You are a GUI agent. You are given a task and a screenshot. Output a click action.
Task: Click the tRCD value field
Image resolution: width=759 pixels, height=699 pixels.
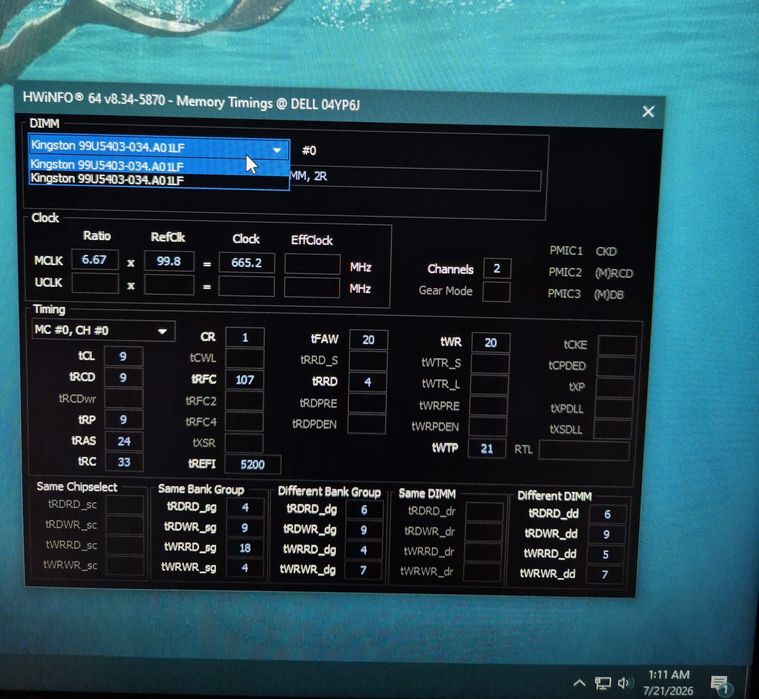[x=123, y=378]
